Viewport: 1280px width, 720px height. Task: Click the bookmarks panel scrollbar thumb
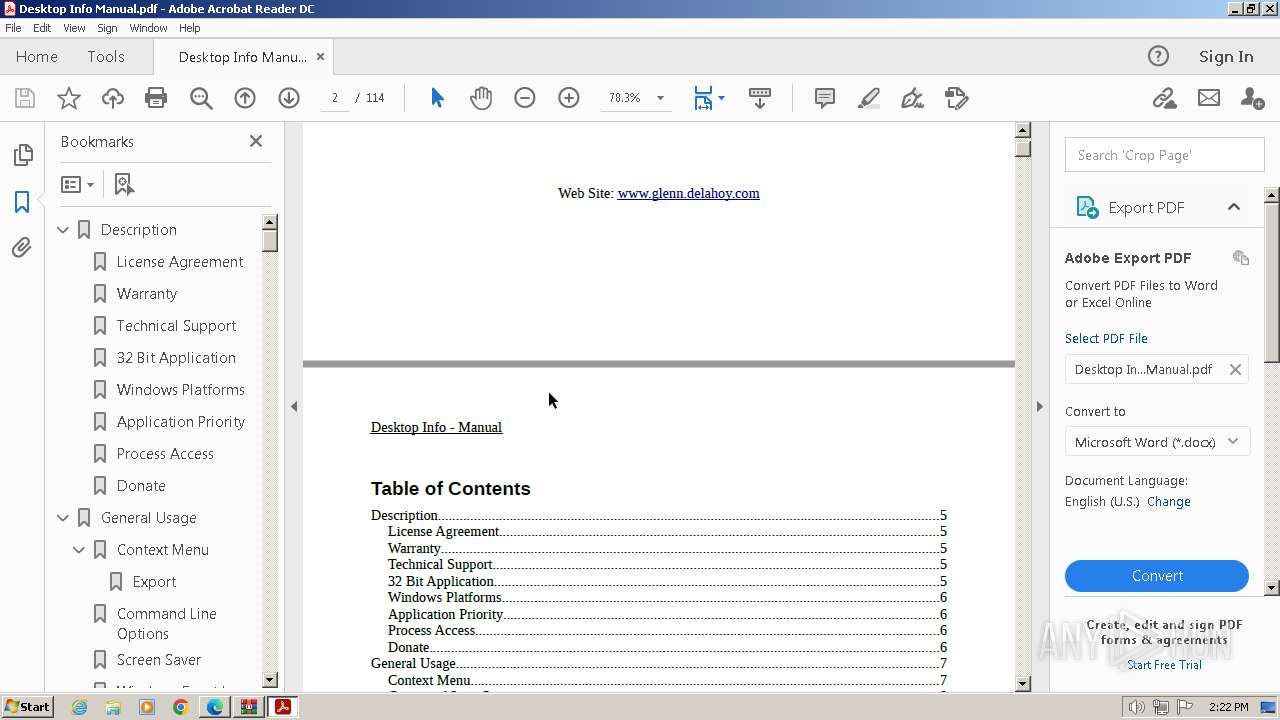pos(270,240)
